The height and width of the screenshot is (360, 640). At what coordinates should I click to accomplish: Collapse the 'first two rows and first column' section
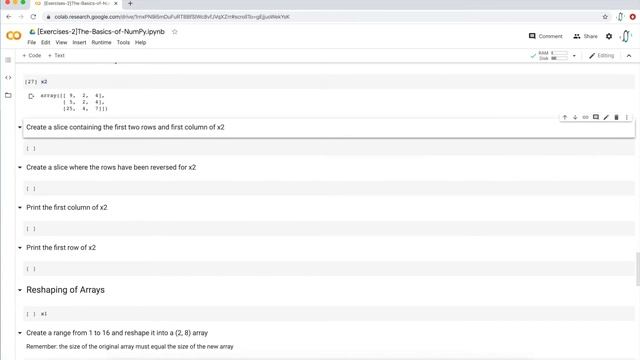tap(20, 127)
